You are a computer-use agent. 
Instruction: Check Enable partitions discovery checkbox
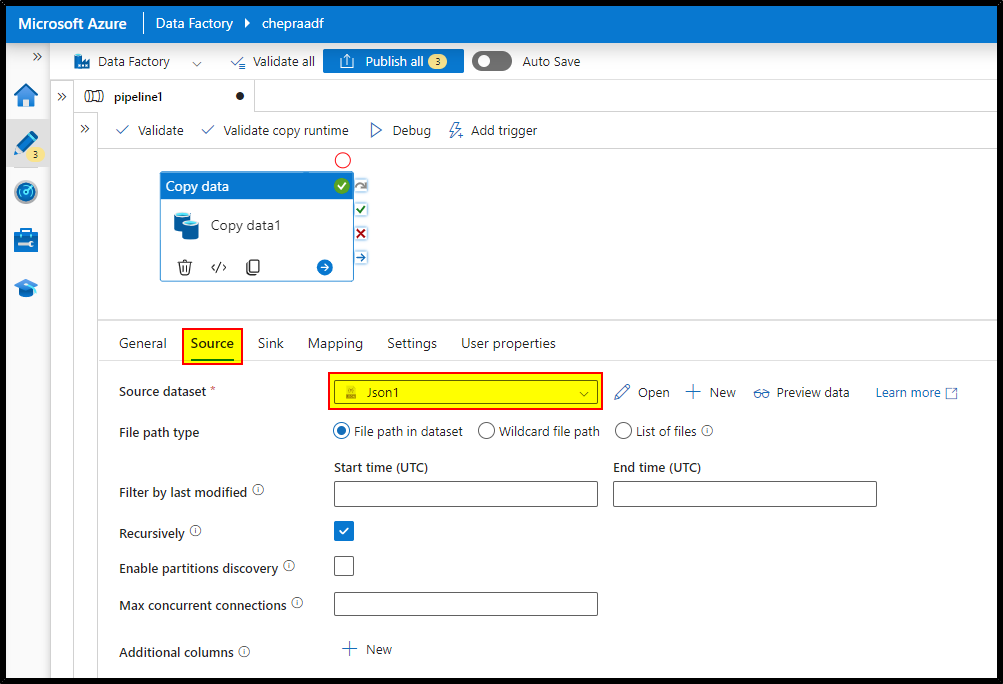pos(344,566)
